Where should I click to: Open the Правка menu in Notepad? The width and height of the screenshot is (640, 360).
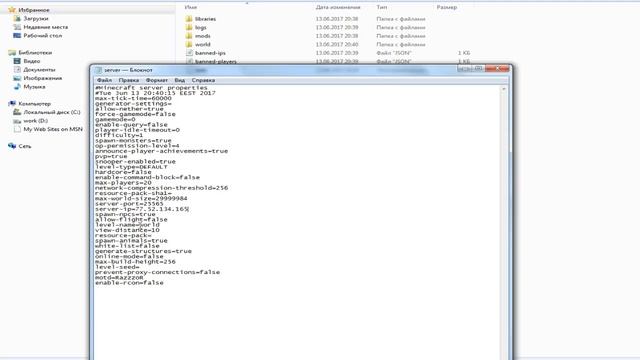coord(129,80)
